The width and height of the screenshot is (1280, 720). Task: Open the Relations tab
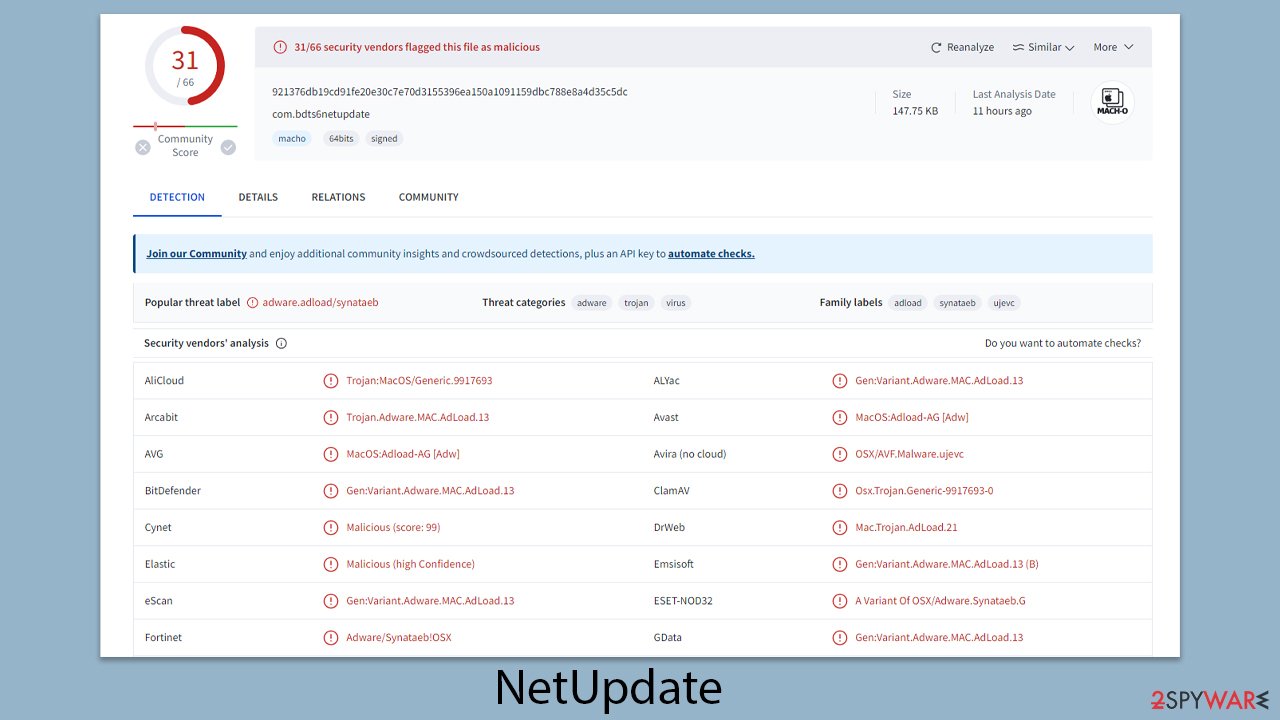click(338, 197)
